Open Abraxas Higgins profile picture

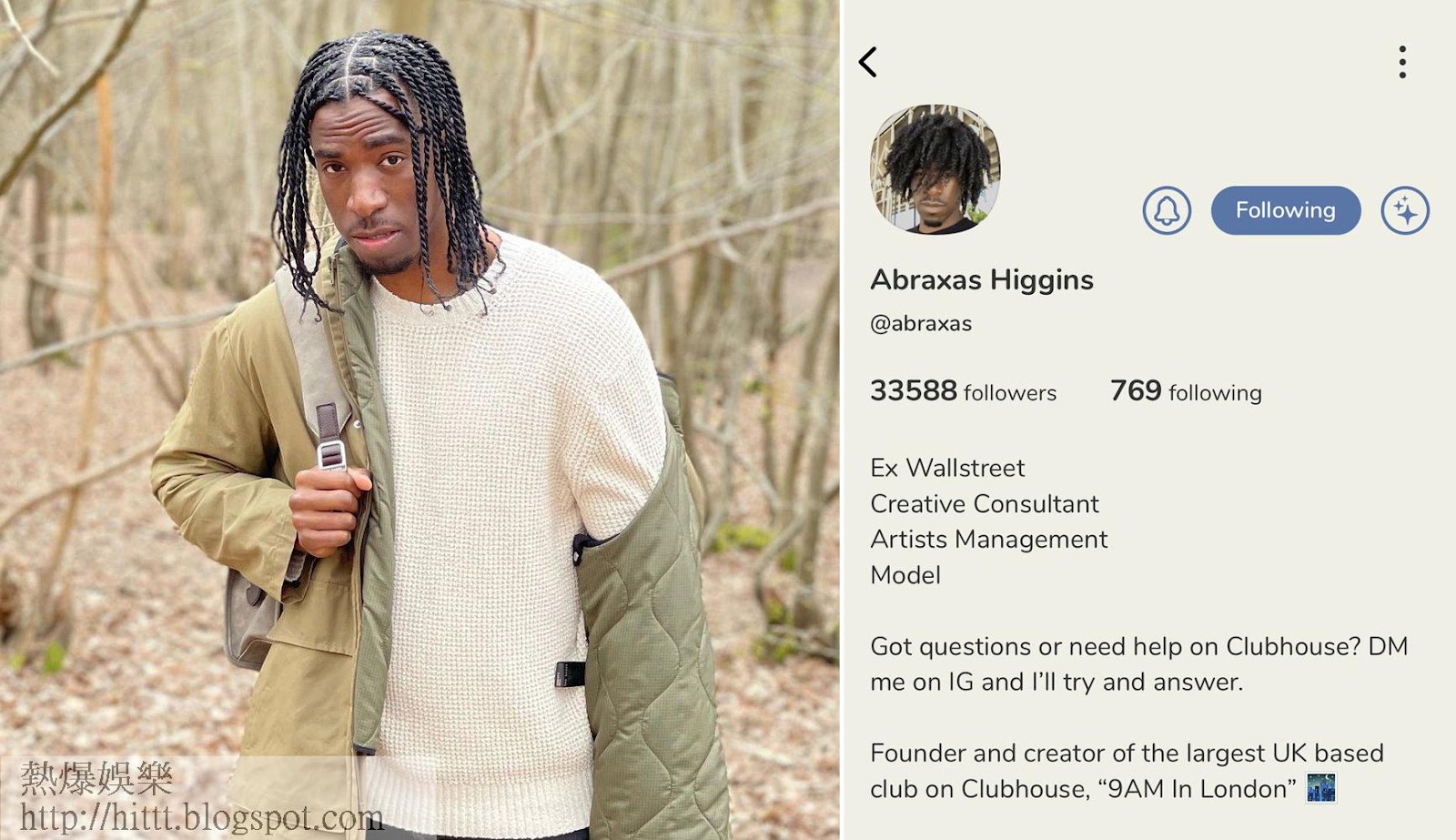pyautogui.click(x=935, y=169)
